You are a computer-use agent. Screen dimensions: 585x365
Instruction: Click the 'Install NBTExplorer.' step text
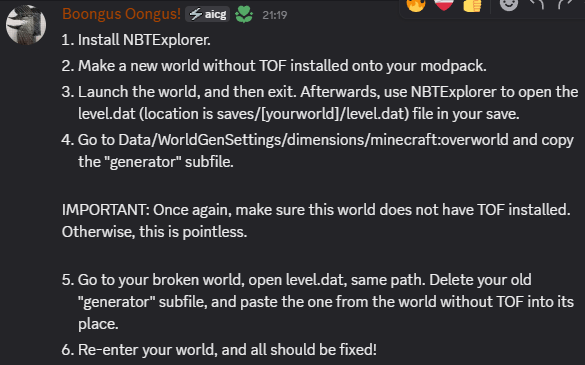click(x=144, y=40)
